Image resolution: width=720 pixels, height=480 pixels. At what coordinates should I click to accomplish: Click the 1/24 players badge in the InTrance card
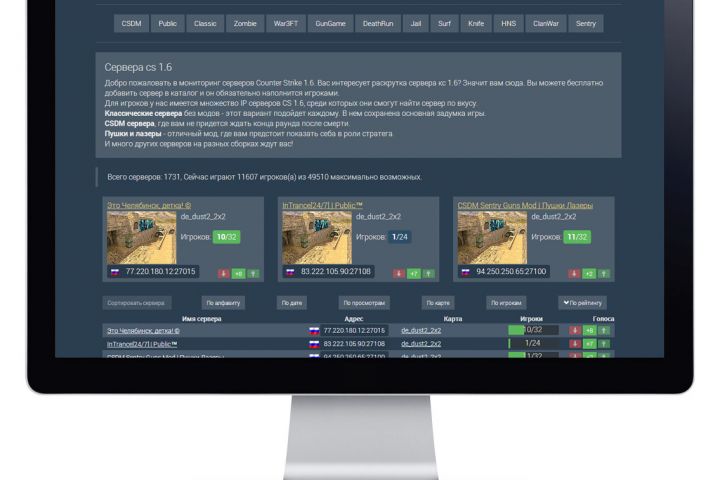click(399, 237)
